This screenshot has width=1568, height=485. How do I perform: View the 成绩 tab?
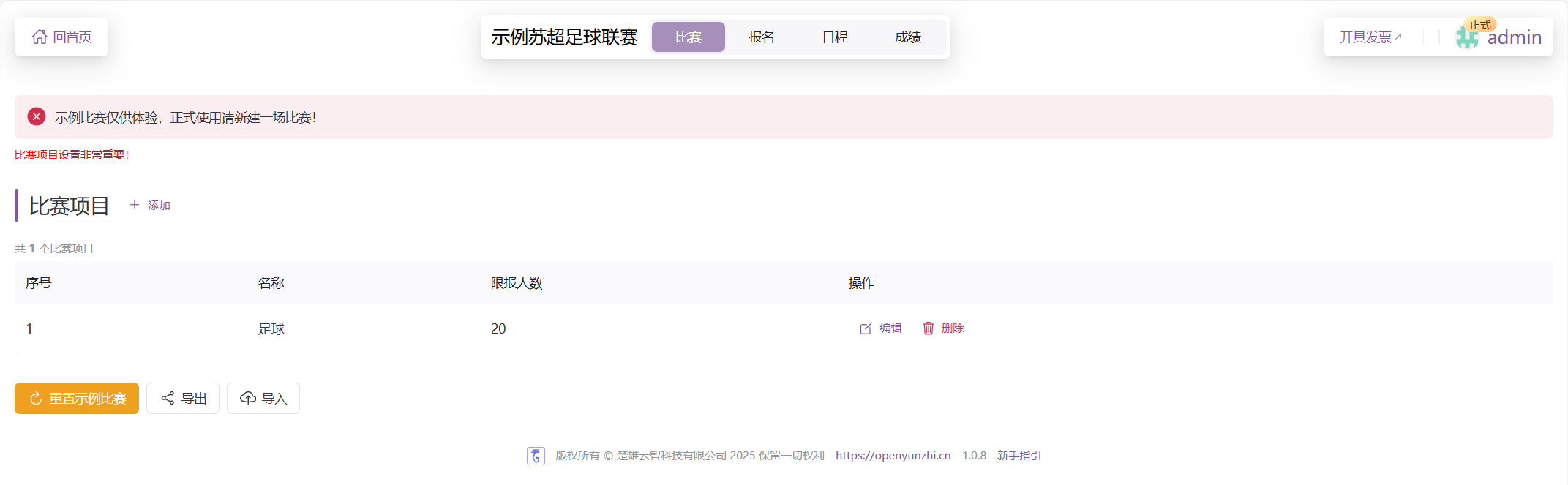click(x=907, y=37)
